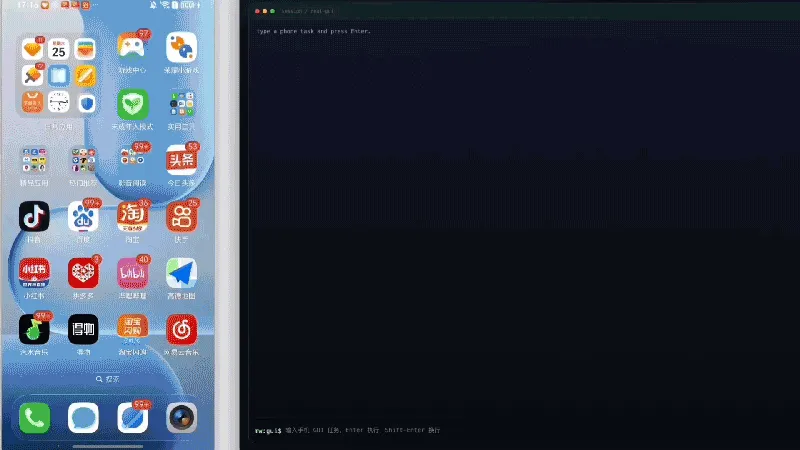The width and height of the screenshot is (800, 450).
Task: Tap the silent-mode bell status icon
Action: (x=153, y=5)
